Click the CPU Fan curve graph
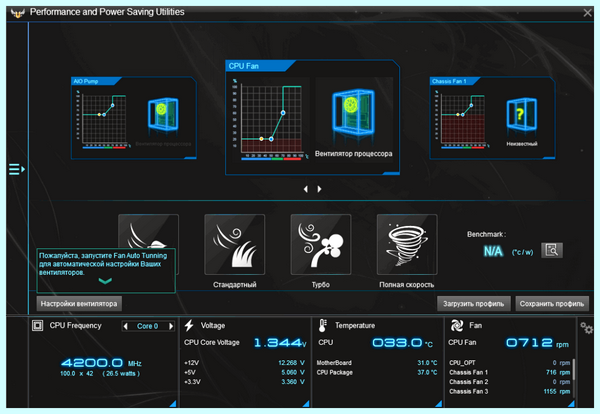This screenshot has height=414, width=600. [271, 119]
